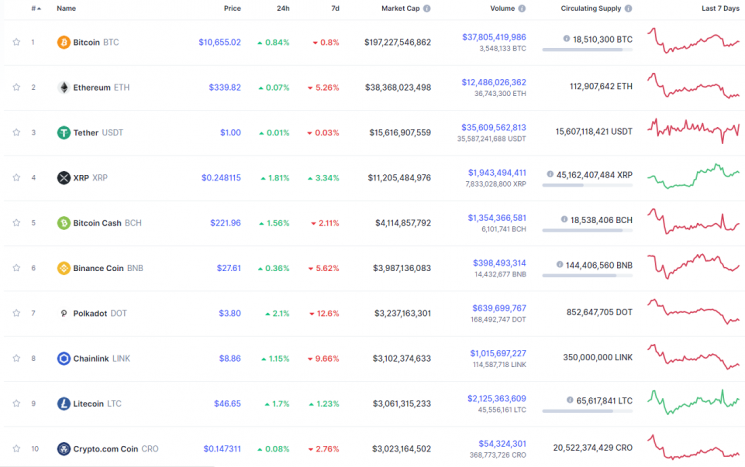Click Ethereum price $339.82

pos(225,87)
